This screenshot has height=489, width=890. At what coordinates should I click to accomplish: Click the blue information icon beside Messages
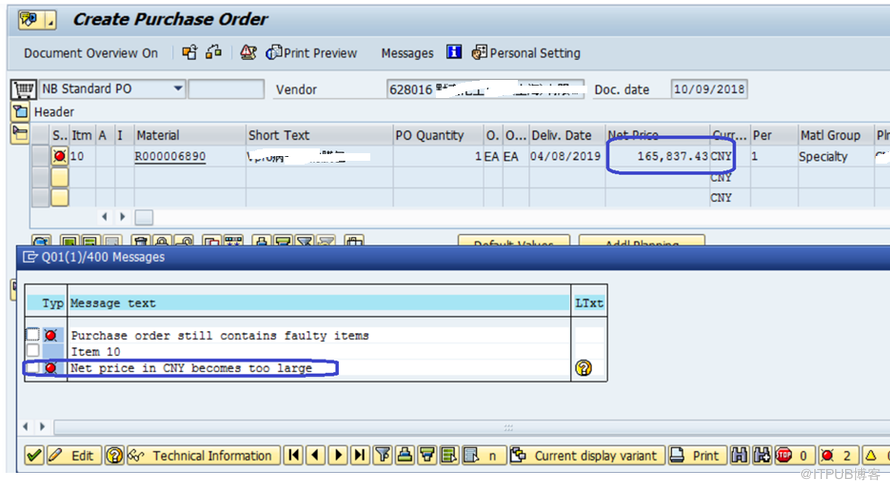pyautogui.click(x=454, y=52)
